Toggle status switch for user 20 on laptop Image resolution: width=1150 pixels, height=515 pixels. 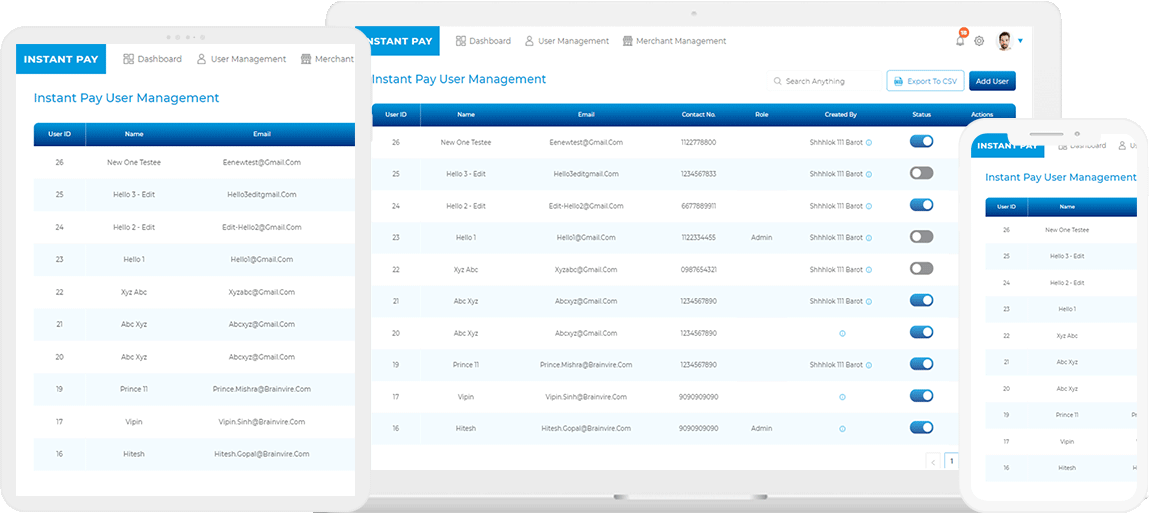921,332
